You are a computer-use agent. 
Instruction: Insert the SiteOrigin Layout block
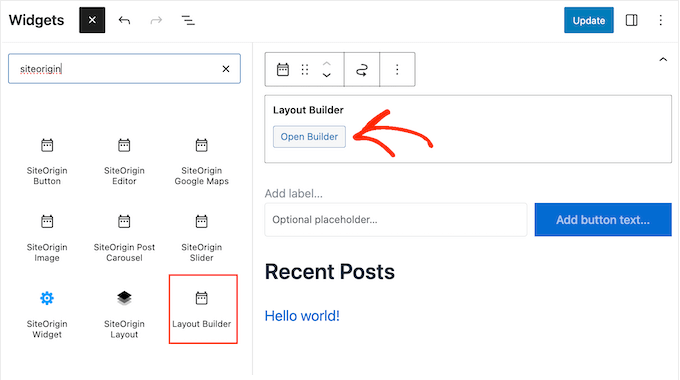[x=124, y=314]
